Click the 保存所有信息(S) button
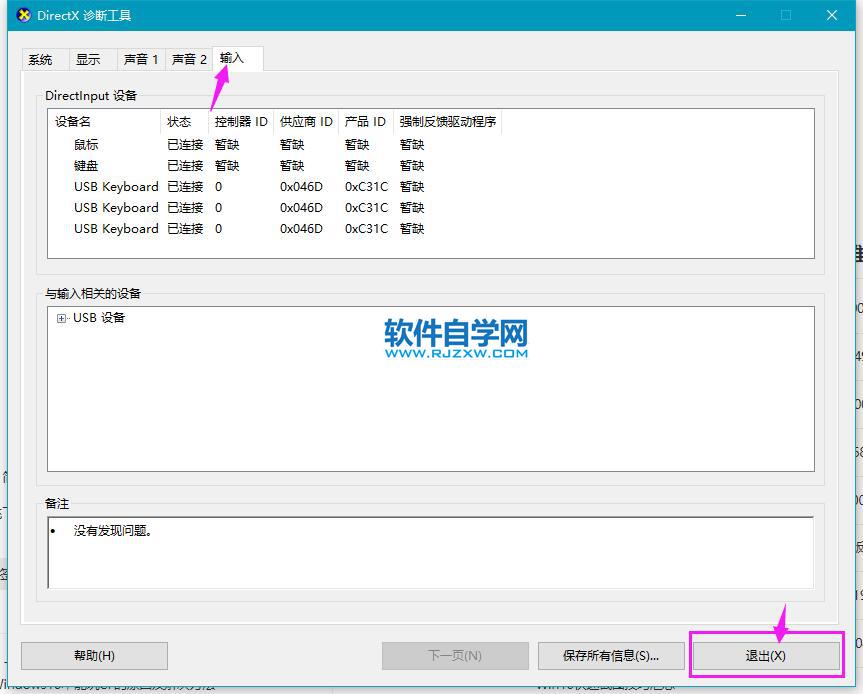This screenshot has width=863, height=694. (611, 656)
